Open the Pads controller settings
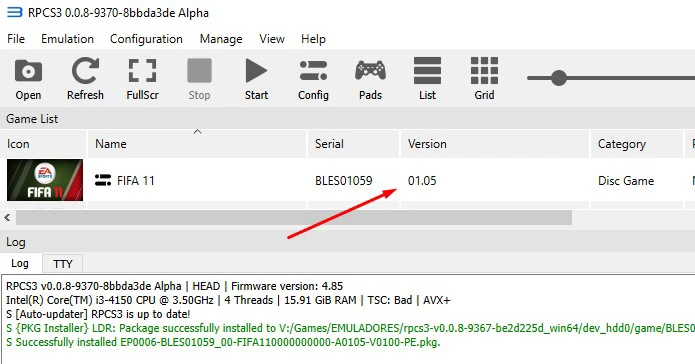The height and width of the screenshot is (364, 695). 370,79
